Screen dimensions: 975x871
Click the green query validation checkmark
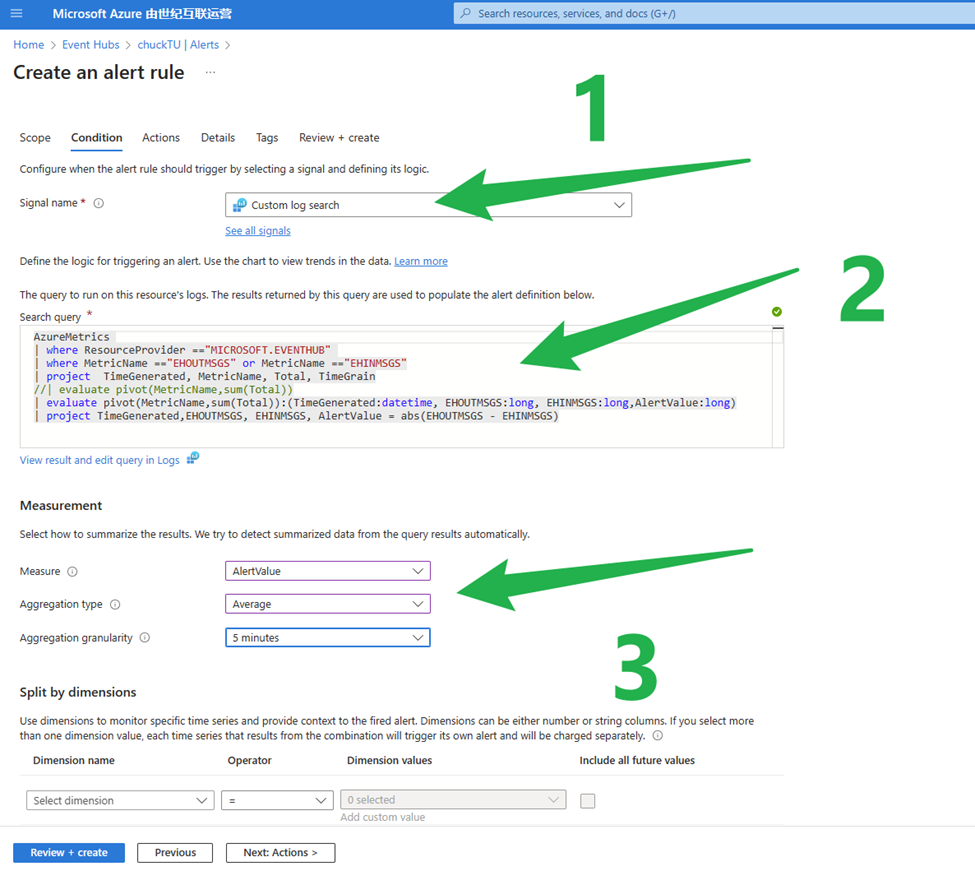point(777,312)
